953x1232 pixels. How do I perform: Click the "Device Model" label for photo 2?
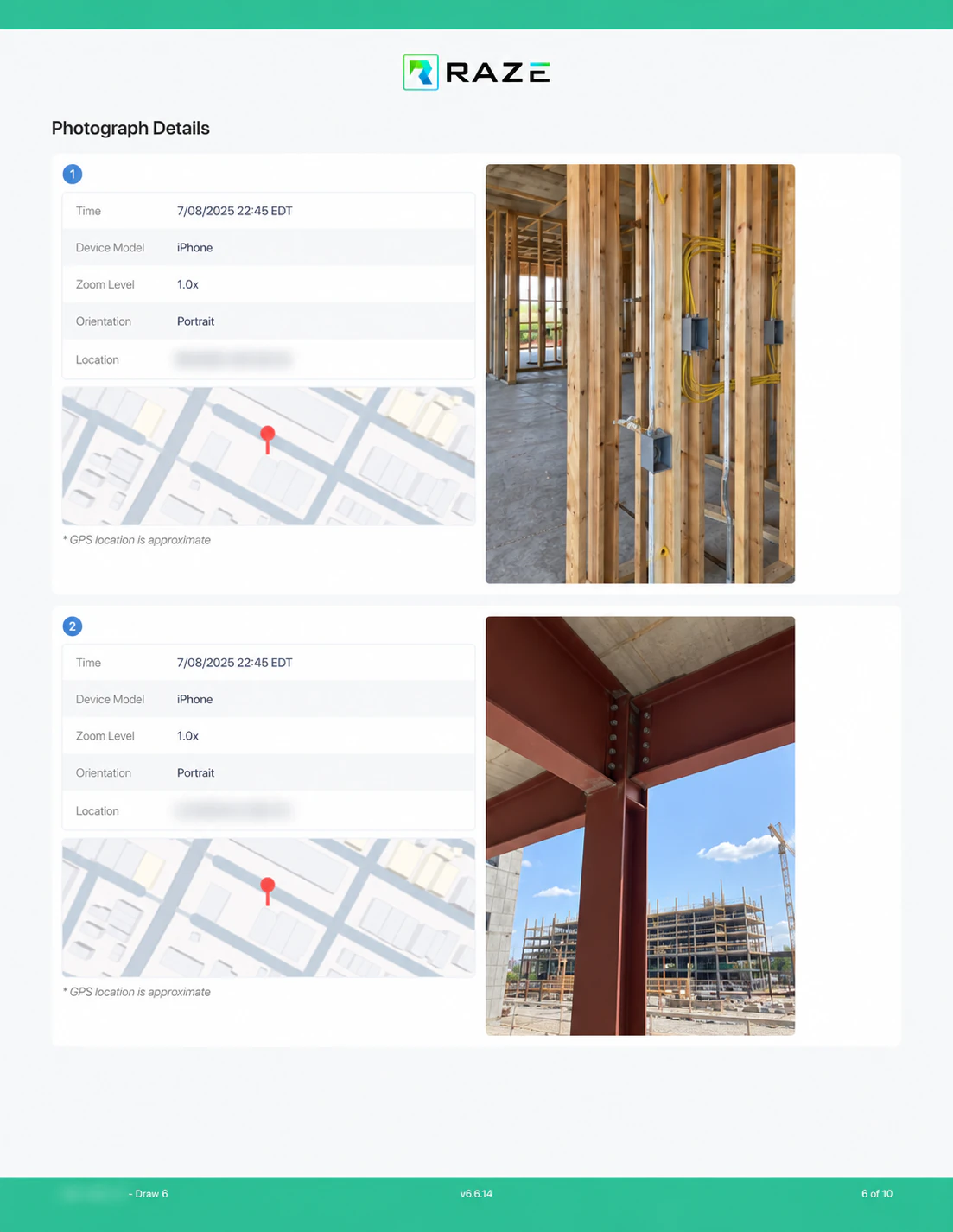pyautogui.click(x=111, y=700)
